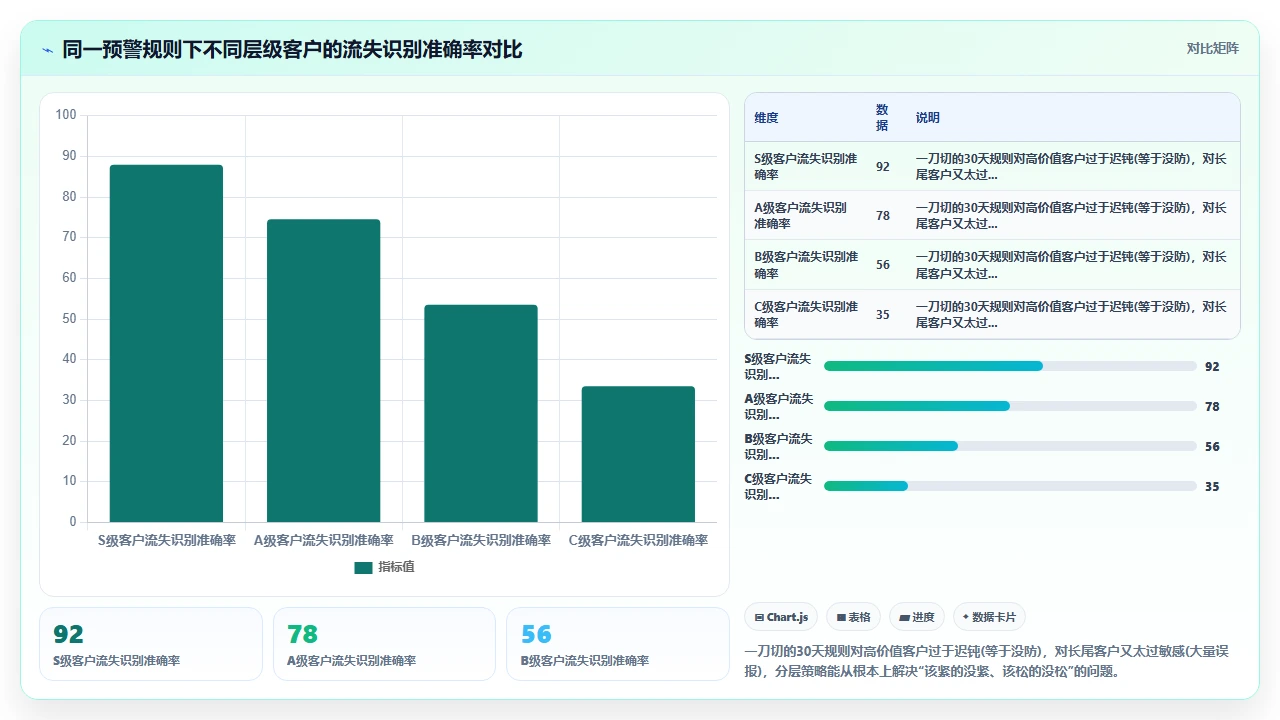
Task: Click the B级客户流失 progress bar
Action: tap(1010, 446)
